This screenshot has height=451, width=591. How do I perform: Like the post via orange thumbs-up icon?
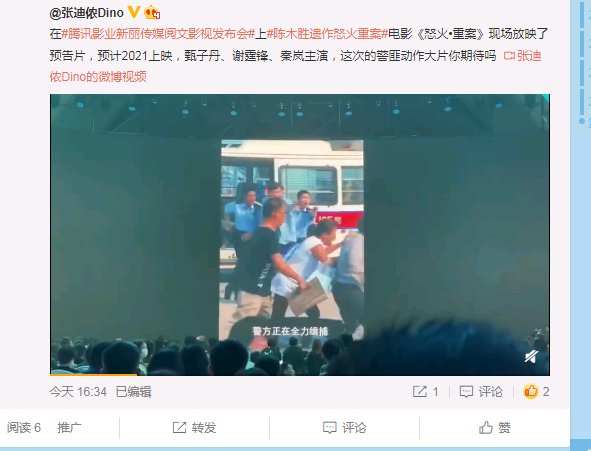(531, 391)
